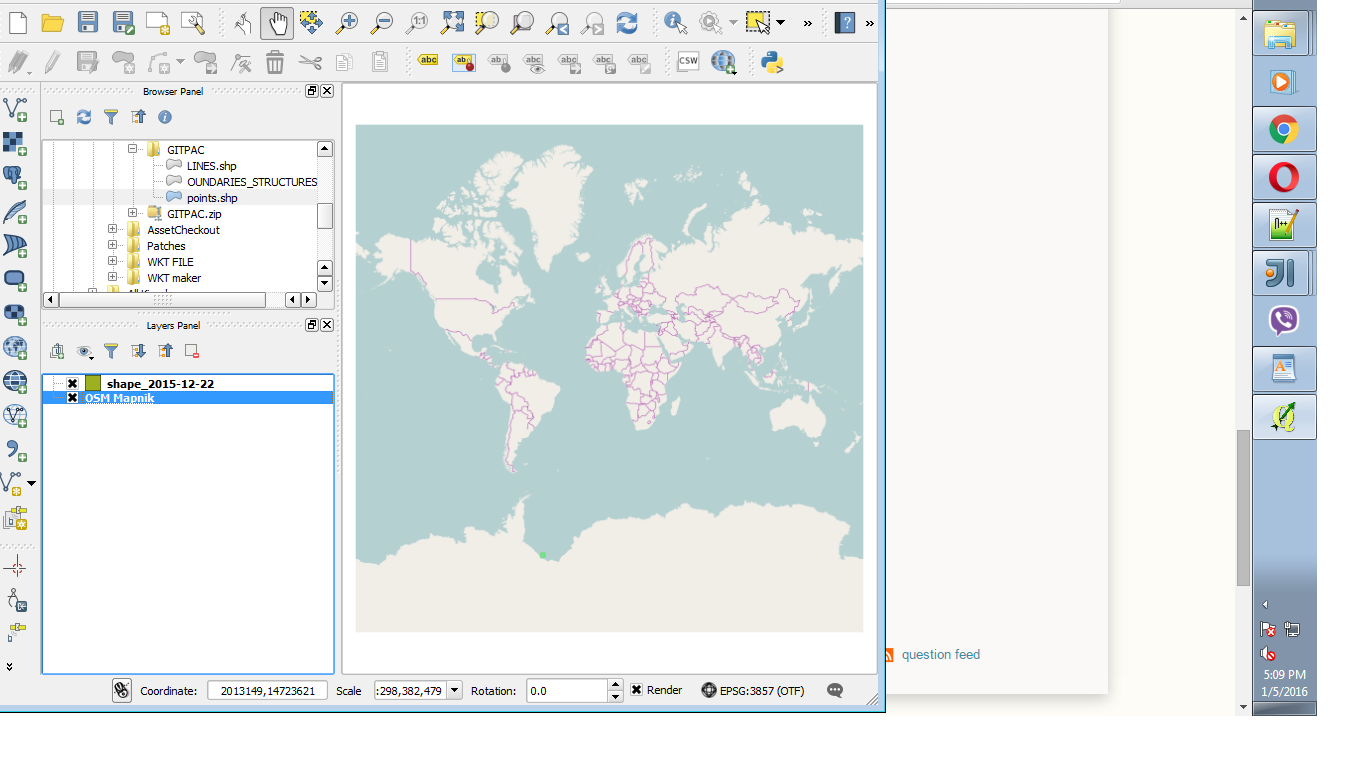Image resolution: width=1366 pixels, height=768 pixels.
Task: Click the Coordinate input field
Action: 267,690
